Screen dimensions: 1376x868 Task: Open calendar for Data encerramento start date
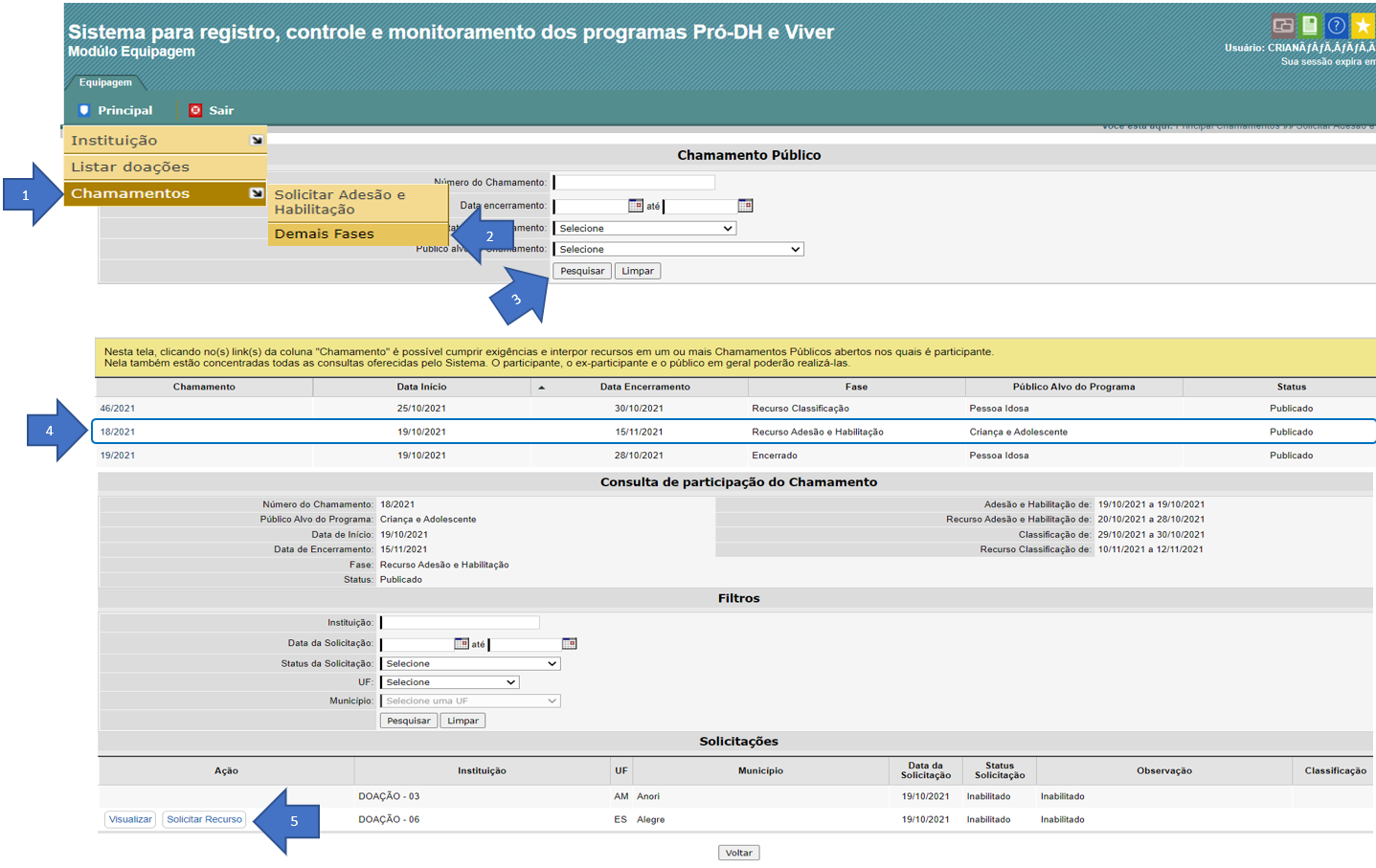(635, 206)
